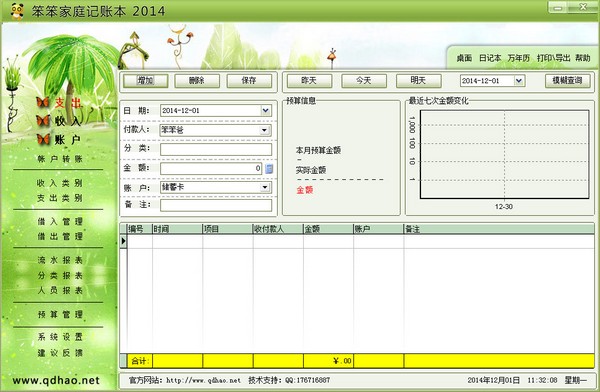The image size is (600, 392).
Task: Click the 12-30 axis label on chart
Action: tap(504, 207)
